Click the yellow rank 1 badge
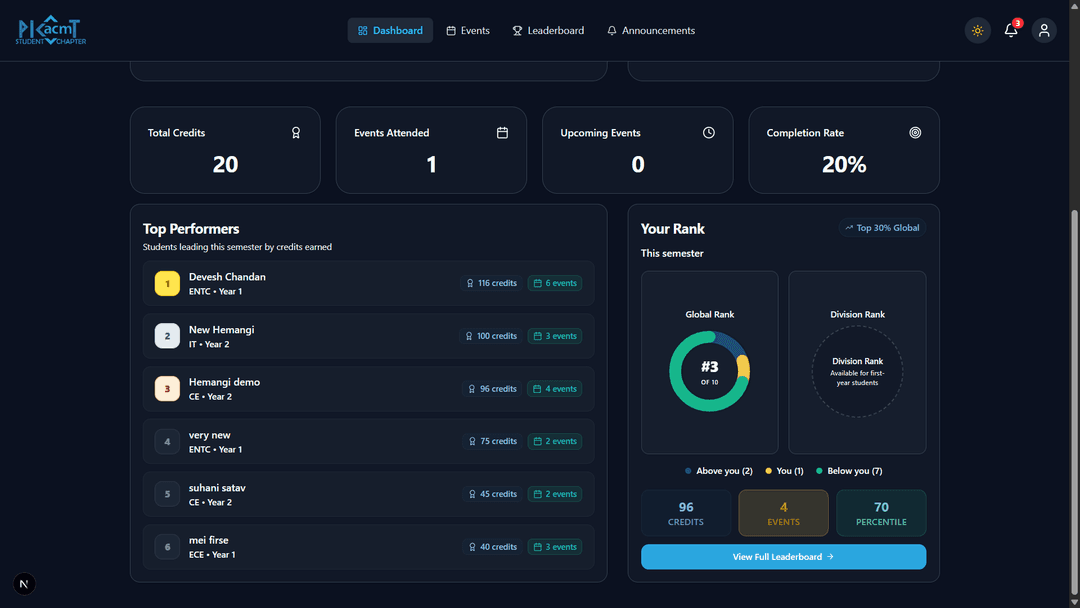Image resolution: width=1080 pixels, height=608 pixels. (167, 284)
